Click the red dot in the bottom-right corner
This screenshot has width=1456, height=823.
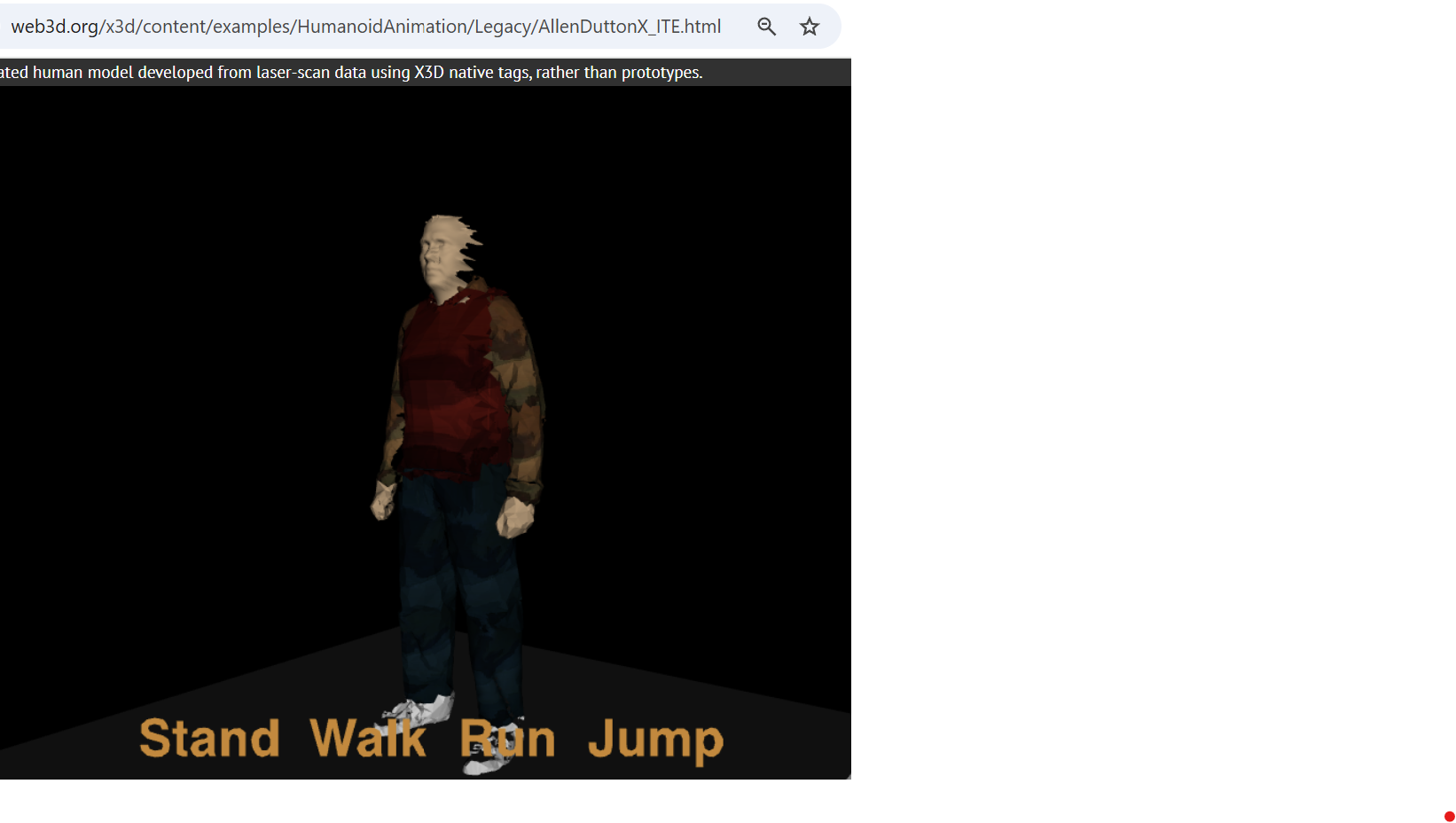pyautogui.click(x=1449, y=816)
